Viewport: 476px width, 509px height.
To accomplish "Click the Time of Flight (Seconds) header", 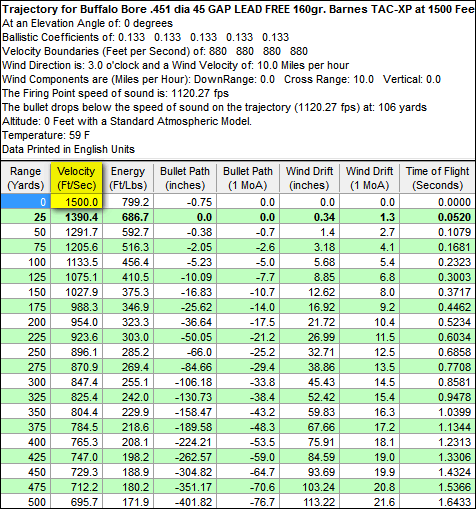I will [438, 178].
